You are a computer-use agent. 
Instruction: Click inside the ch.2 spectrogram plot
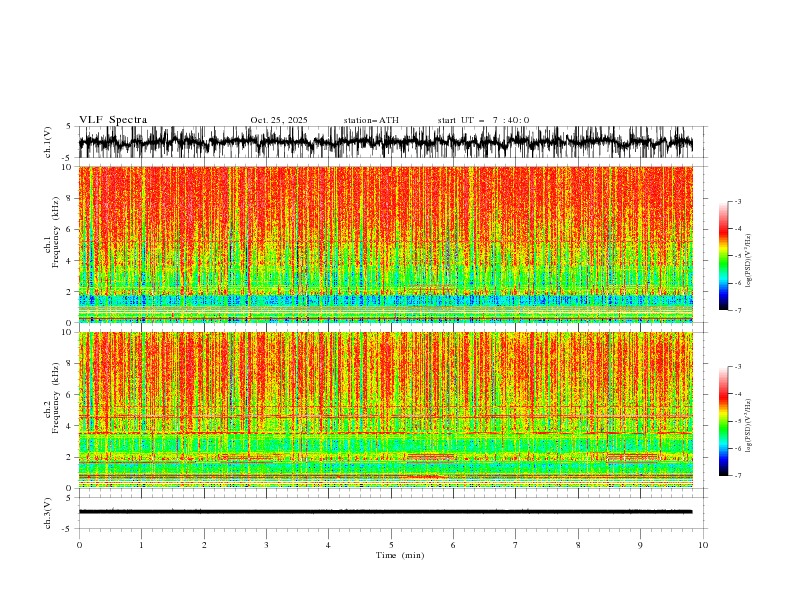(x=385, y=410)
